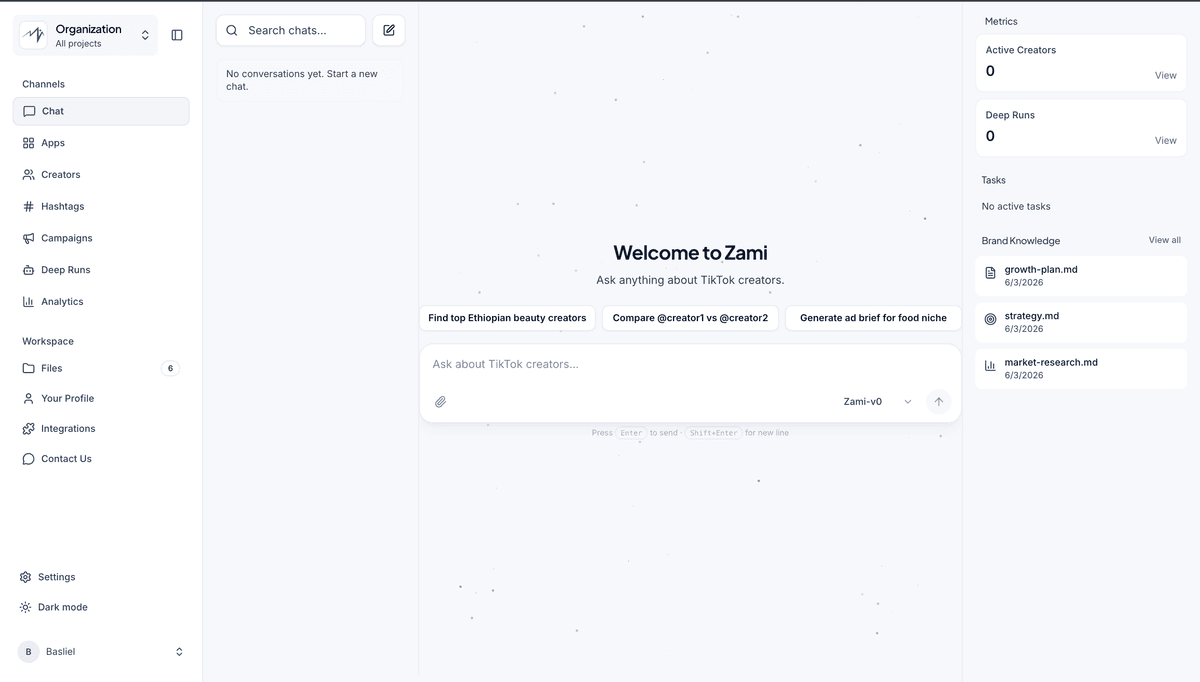1200x682 pixels.
Task: Click the chart icon beside market-research.md
Action: tap(990, 366)
